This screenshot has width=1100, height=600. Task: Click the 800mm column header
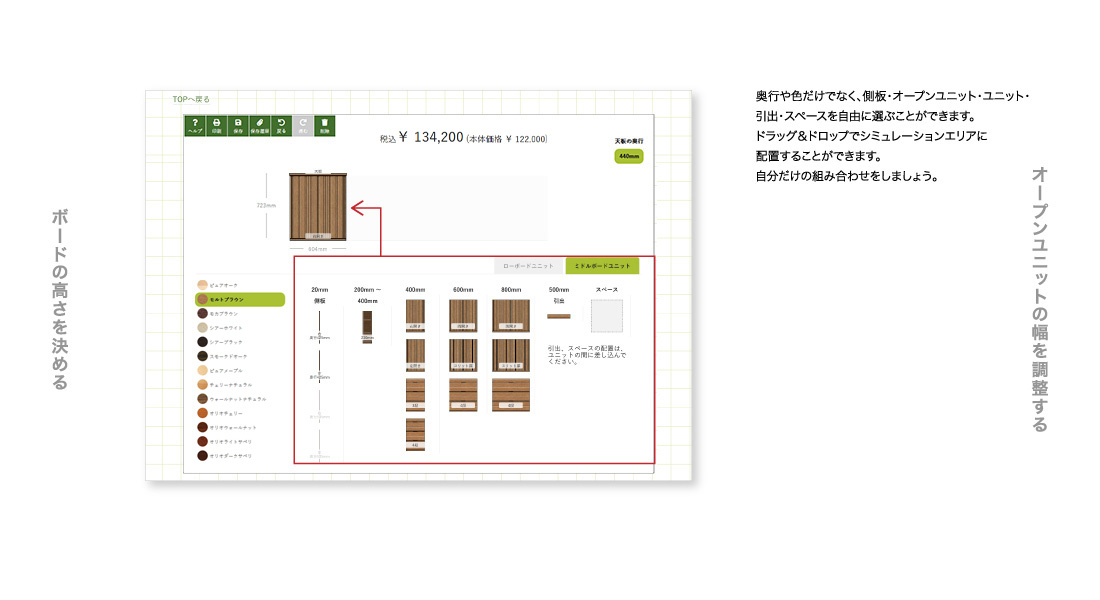(511, 290)
